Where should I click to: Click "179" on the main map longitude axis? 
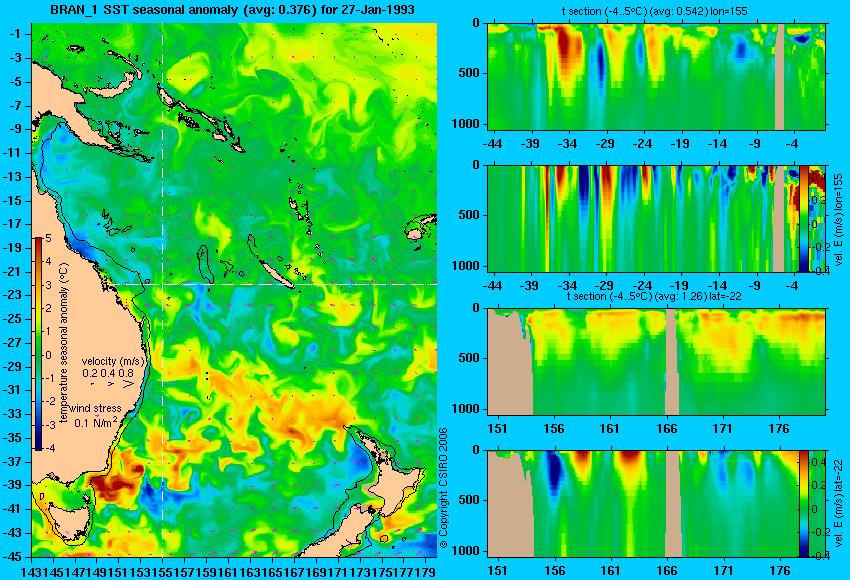[x=427, y=571]
